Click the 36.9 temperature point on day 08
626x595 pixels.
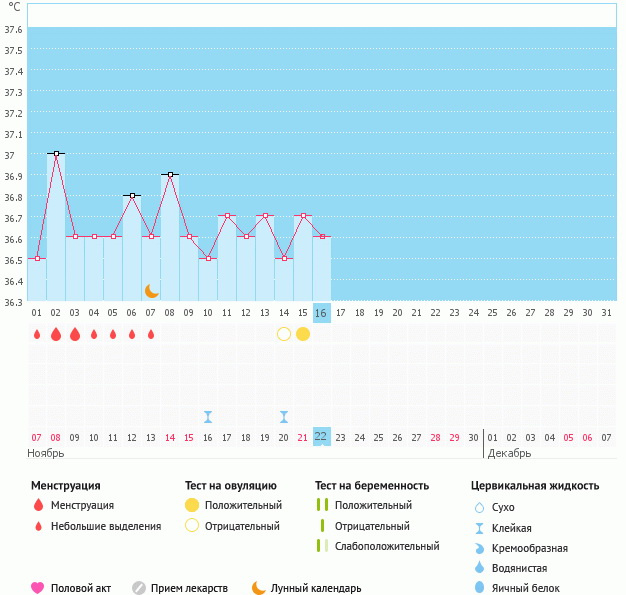click(x=170, y=175)
